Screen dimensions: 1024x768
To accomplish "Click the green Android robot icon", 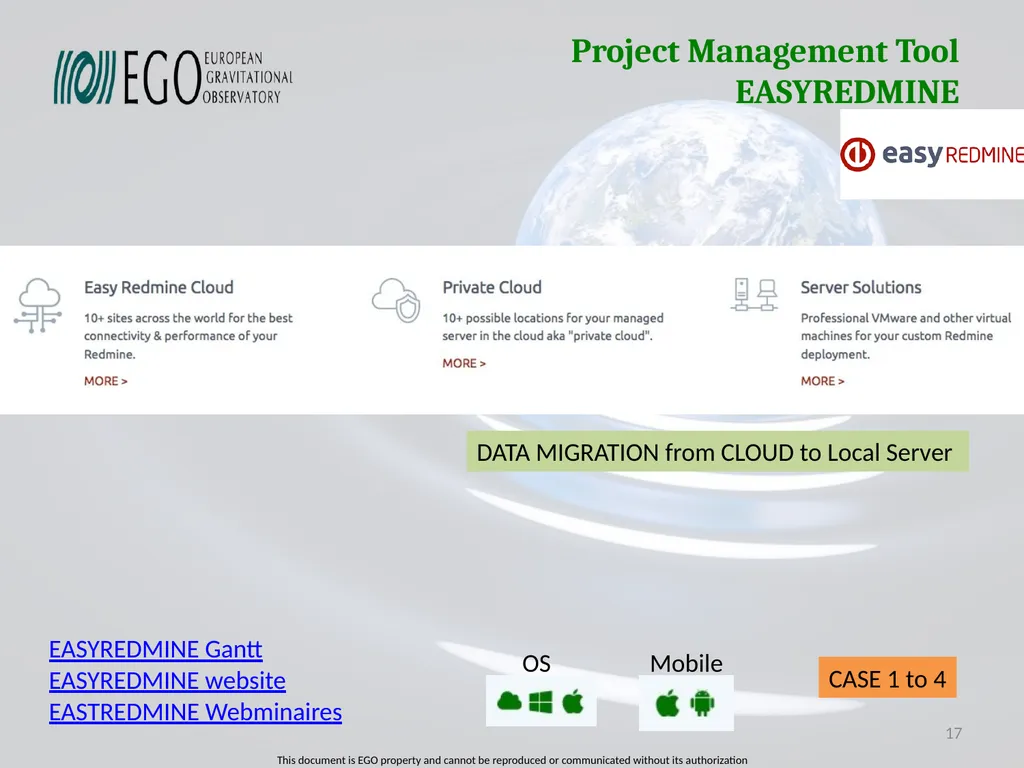I will coord(702,703).
